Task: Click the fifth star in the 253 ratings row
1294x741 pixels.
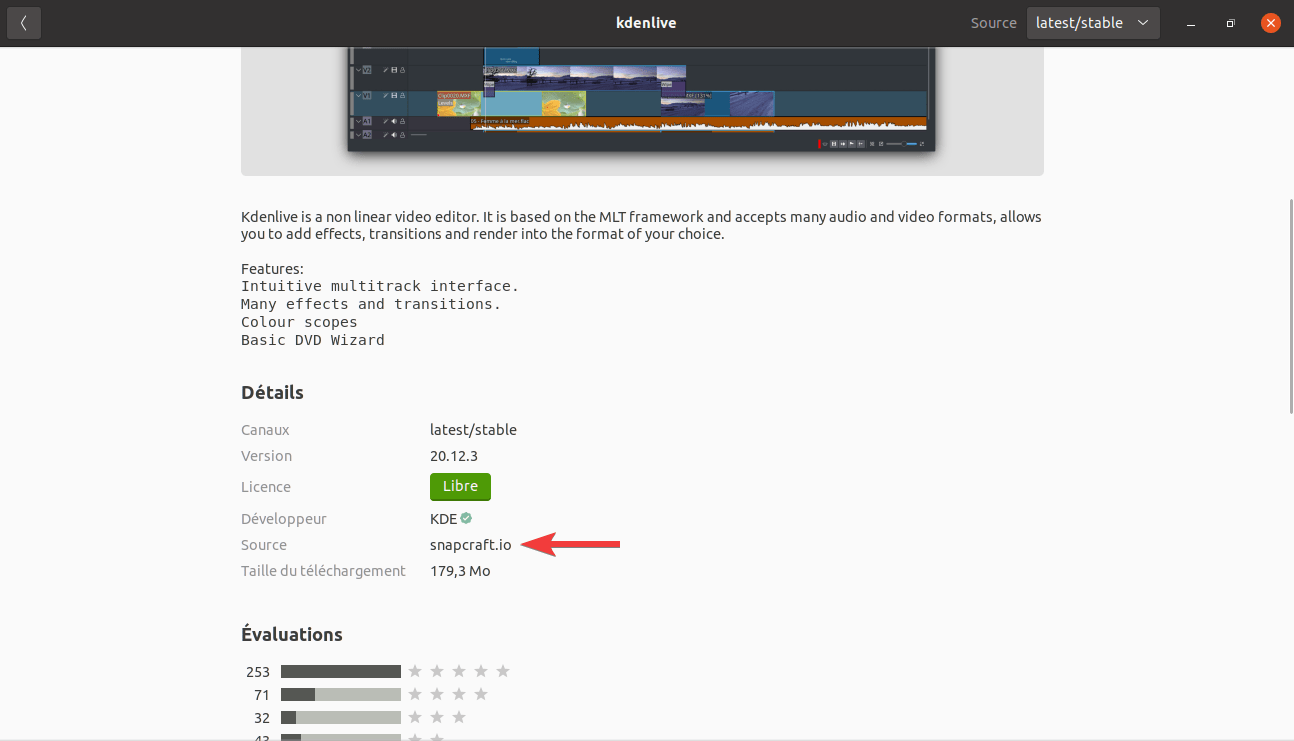Action: click(x=503, y=671)
